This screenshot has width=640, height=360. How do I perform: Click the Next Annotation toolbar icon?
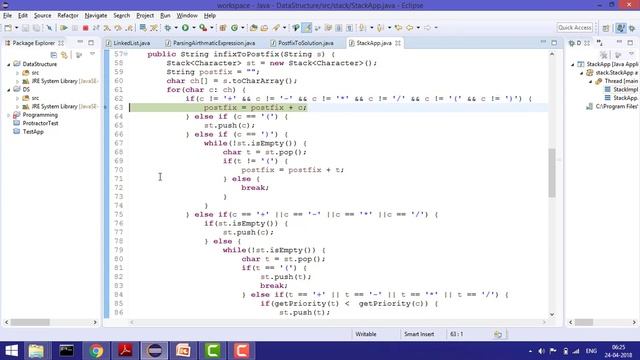(x=362, y=28)
